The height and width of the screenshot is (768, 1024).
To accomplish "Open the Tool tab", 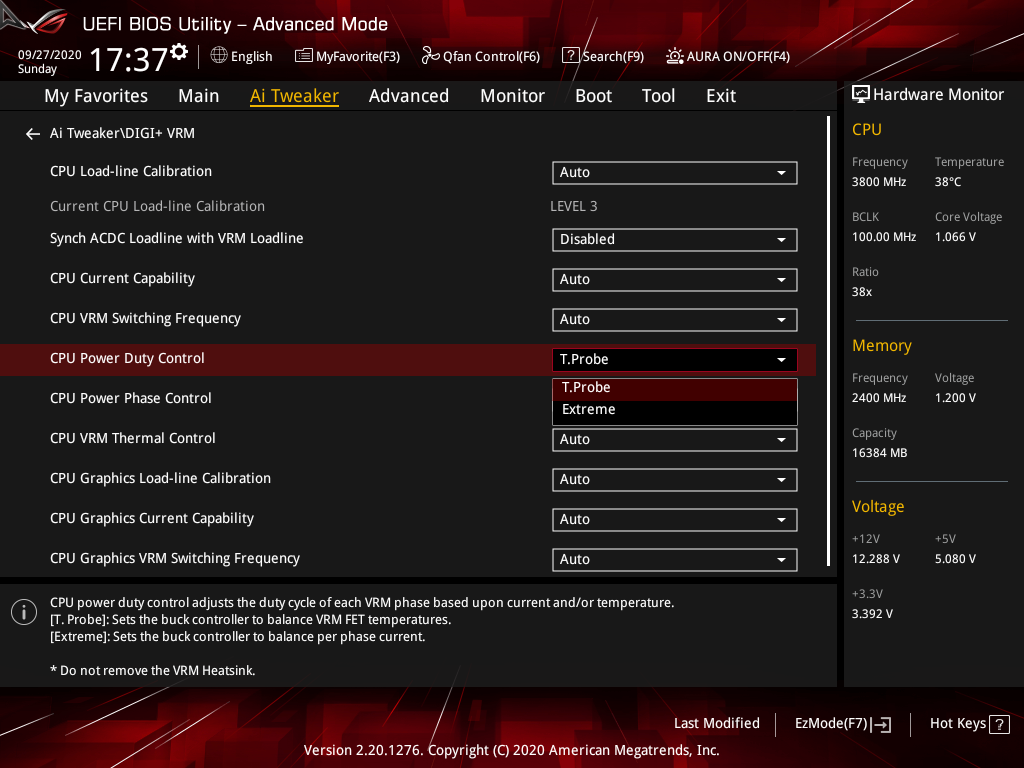I will 658,96.
